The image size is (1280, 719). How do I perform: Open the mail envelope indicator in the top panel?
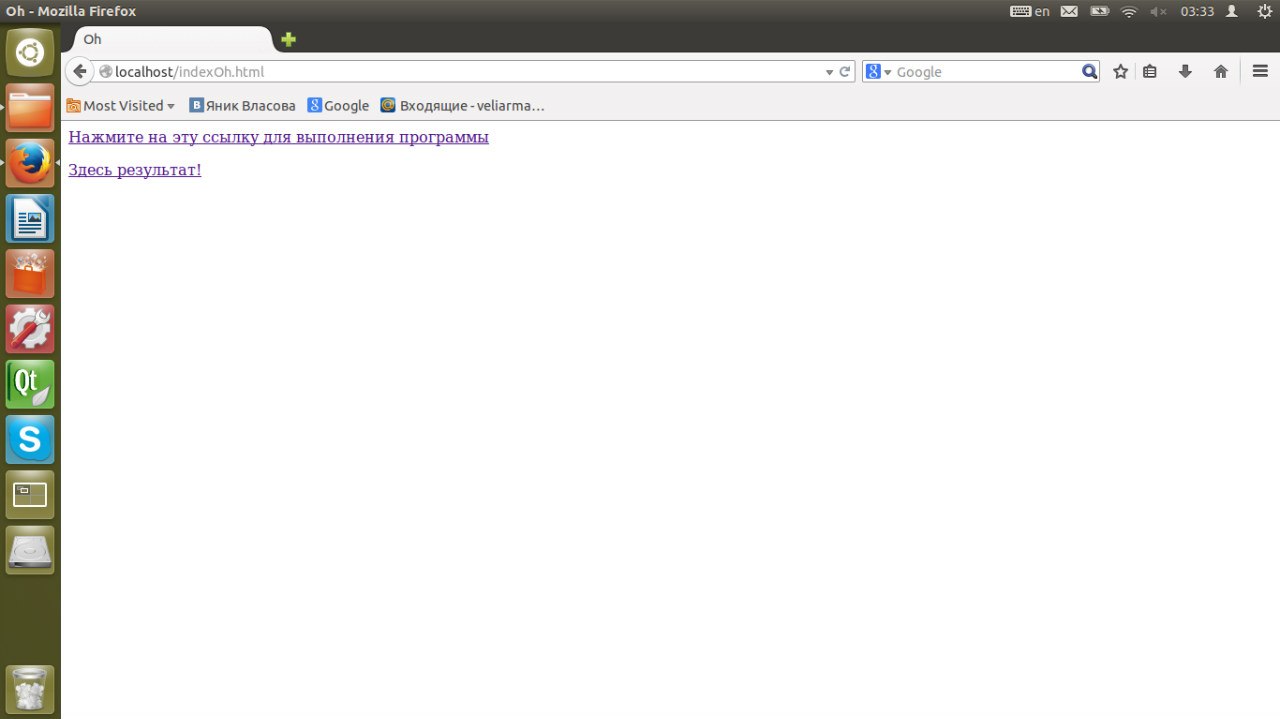(1069, 11)
